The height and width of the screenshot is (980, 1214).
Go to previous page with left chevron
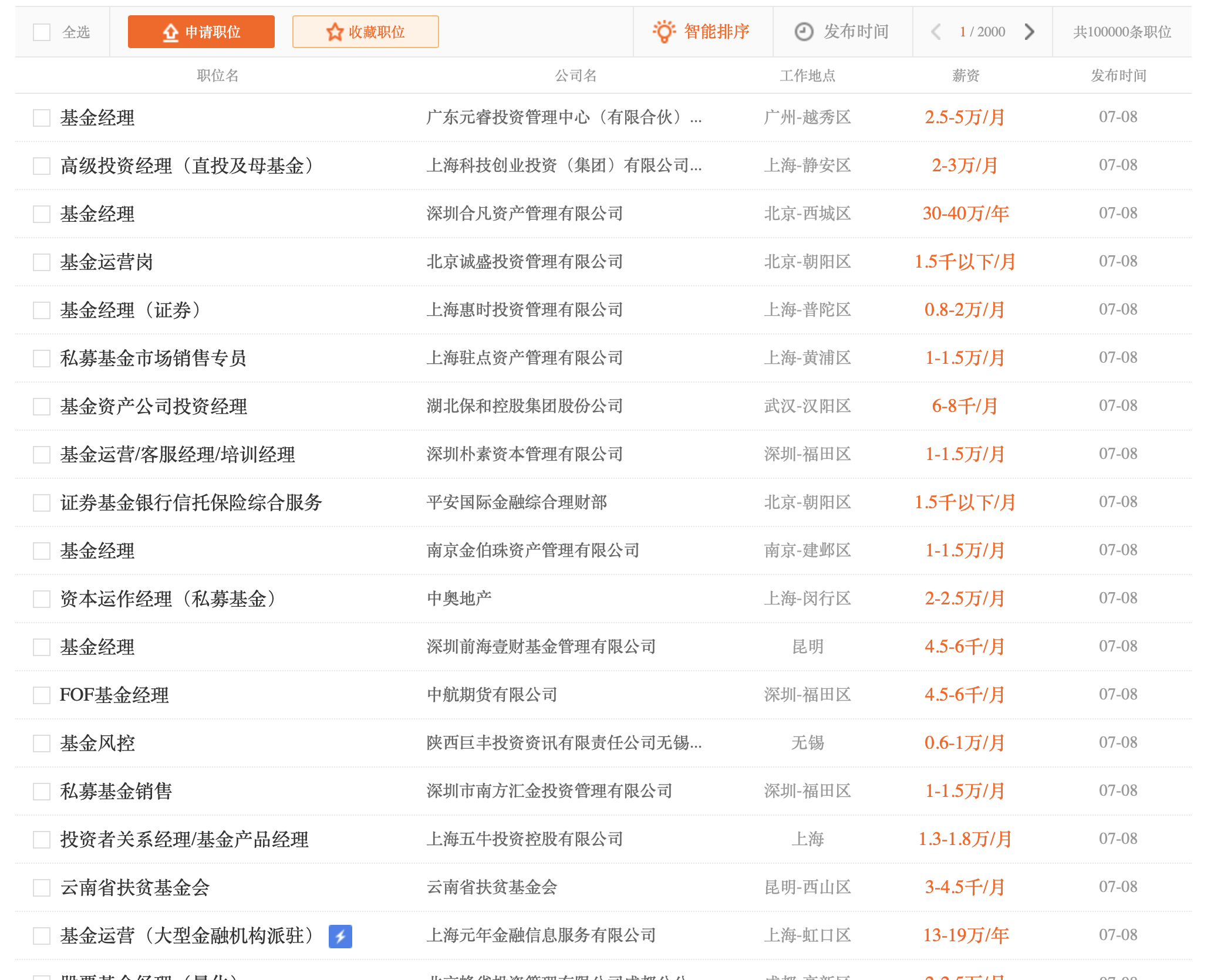[936, 32]
